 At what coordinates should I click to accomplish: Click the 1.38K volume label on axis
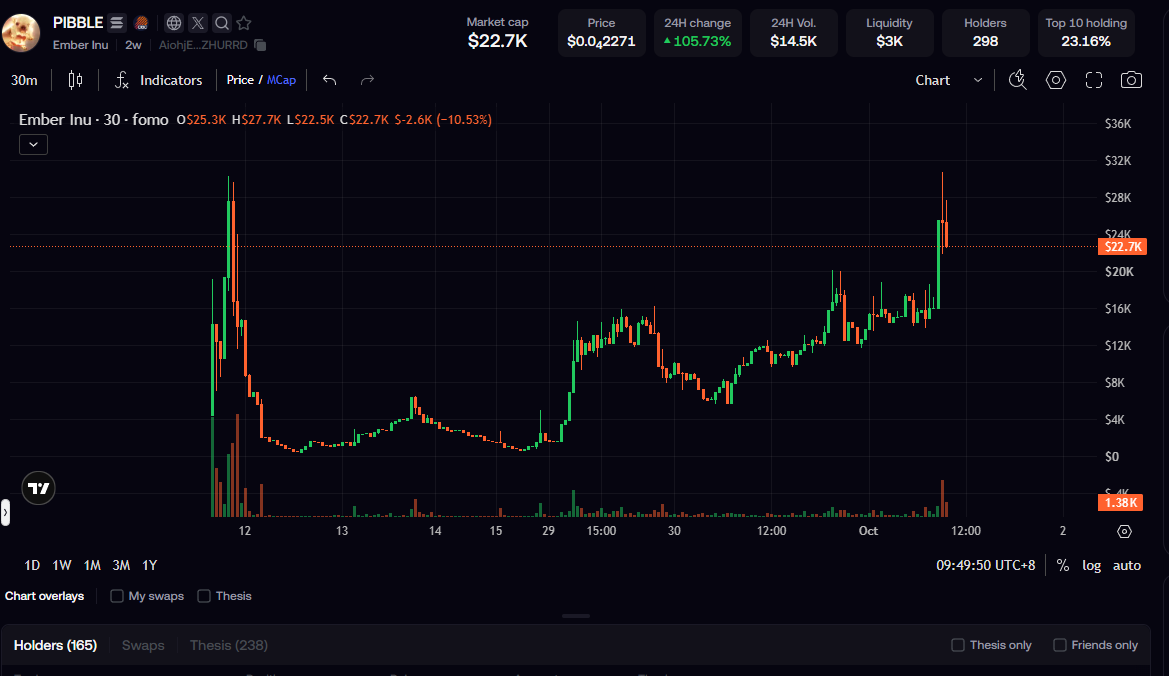point(1121,503)
